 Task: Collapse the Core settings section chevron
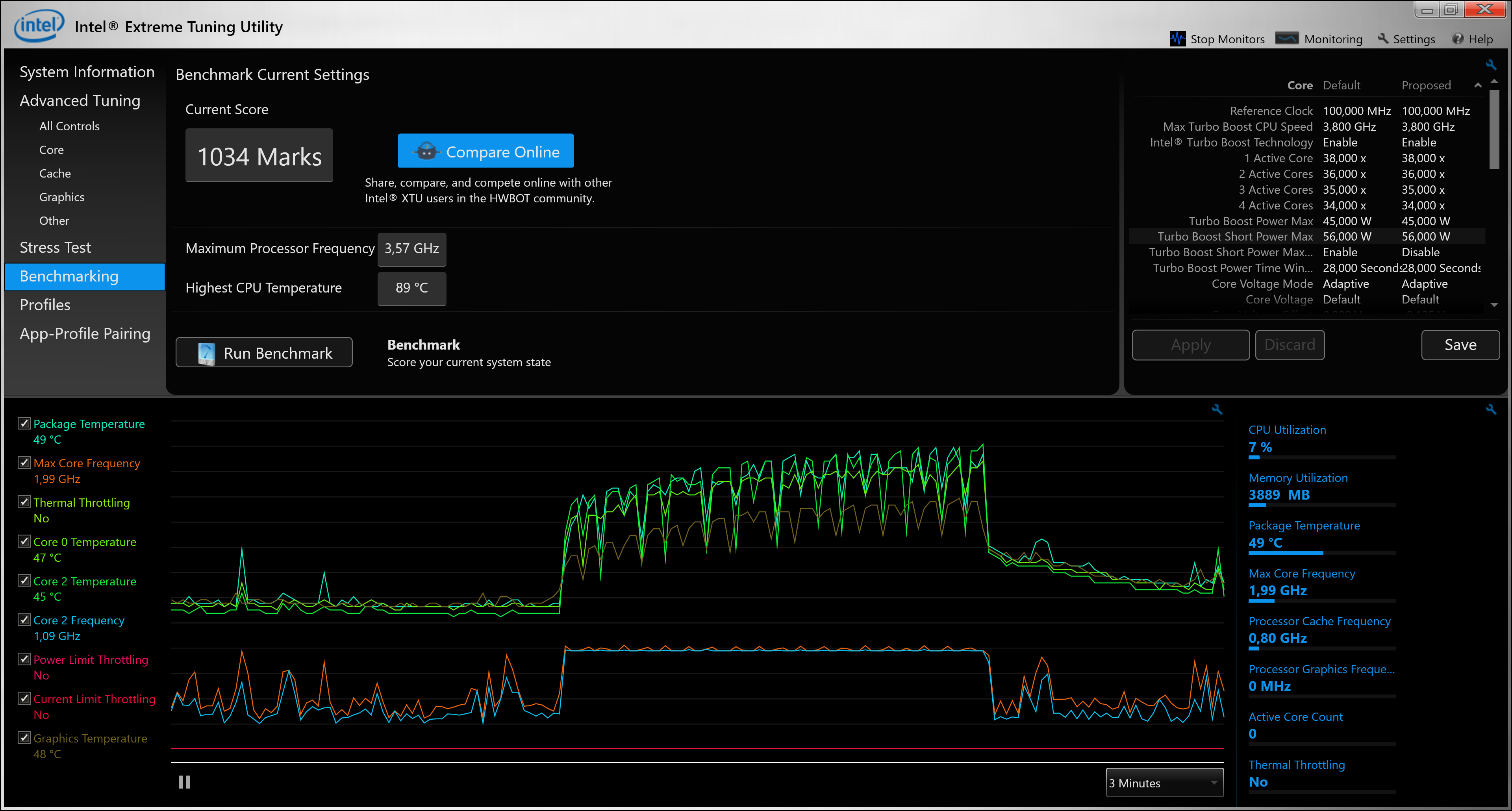[1478, 86]
